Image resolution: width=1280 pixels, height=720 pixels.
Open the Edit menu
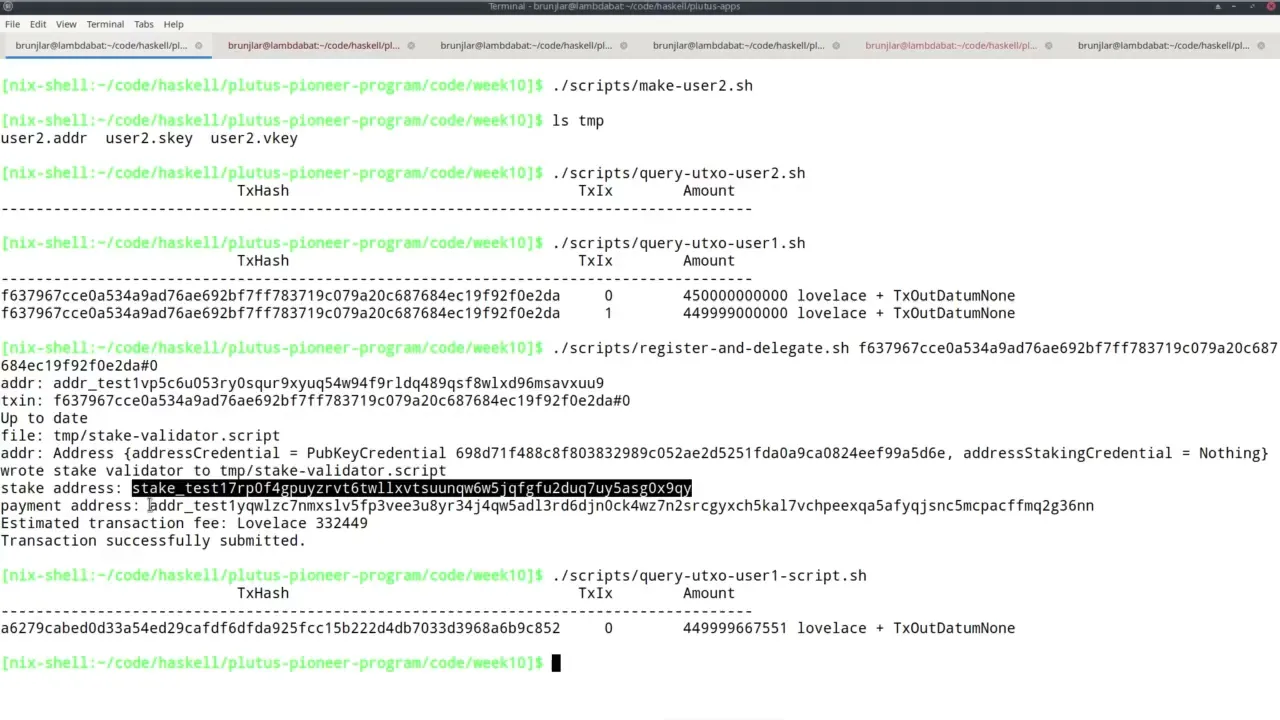click(38, 24)
